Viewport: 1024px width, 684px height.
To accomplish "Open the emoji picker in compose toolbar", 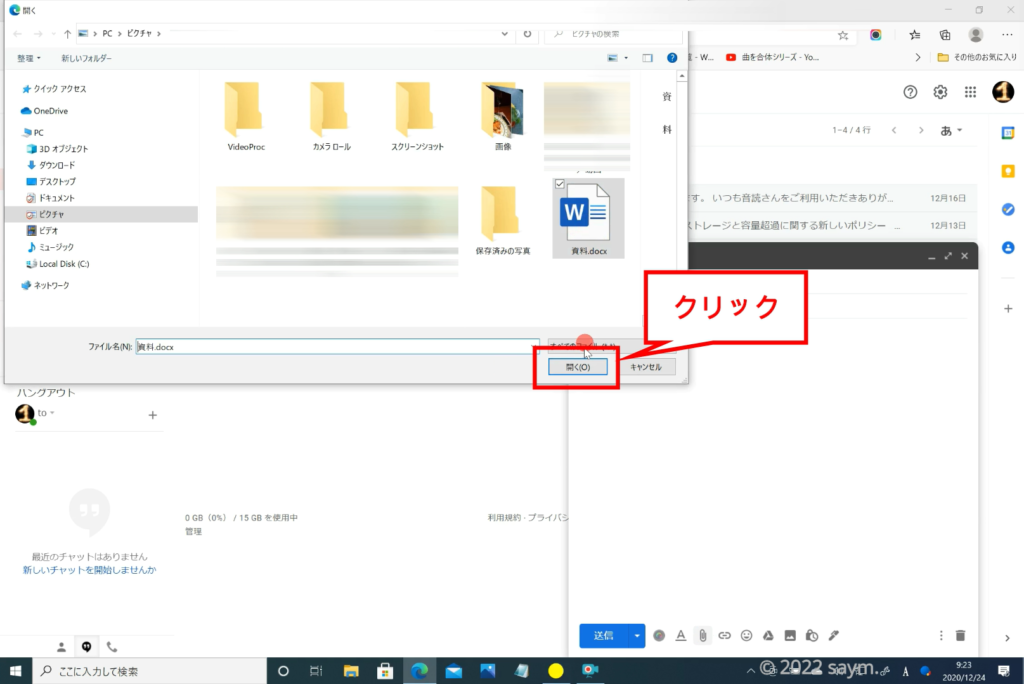I will [747, 635].
